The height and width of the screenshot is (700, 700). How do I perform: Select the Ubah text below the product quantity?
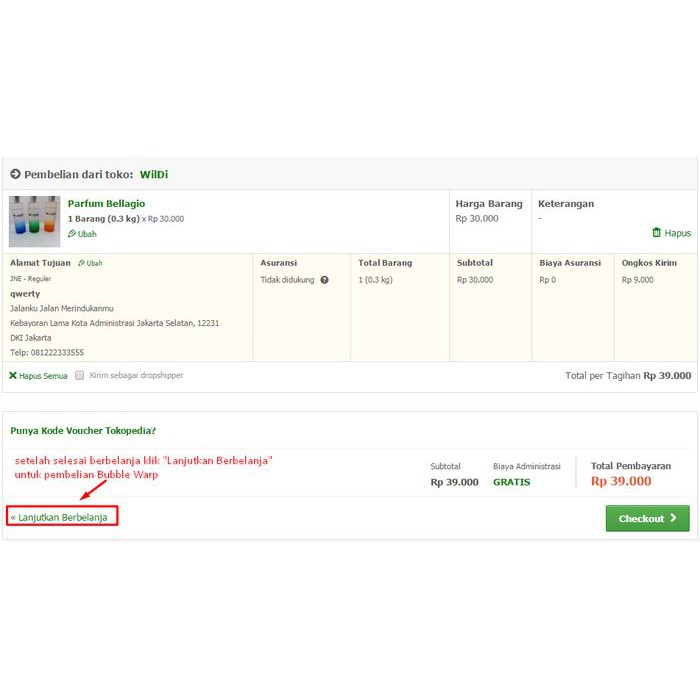point(87,234)
